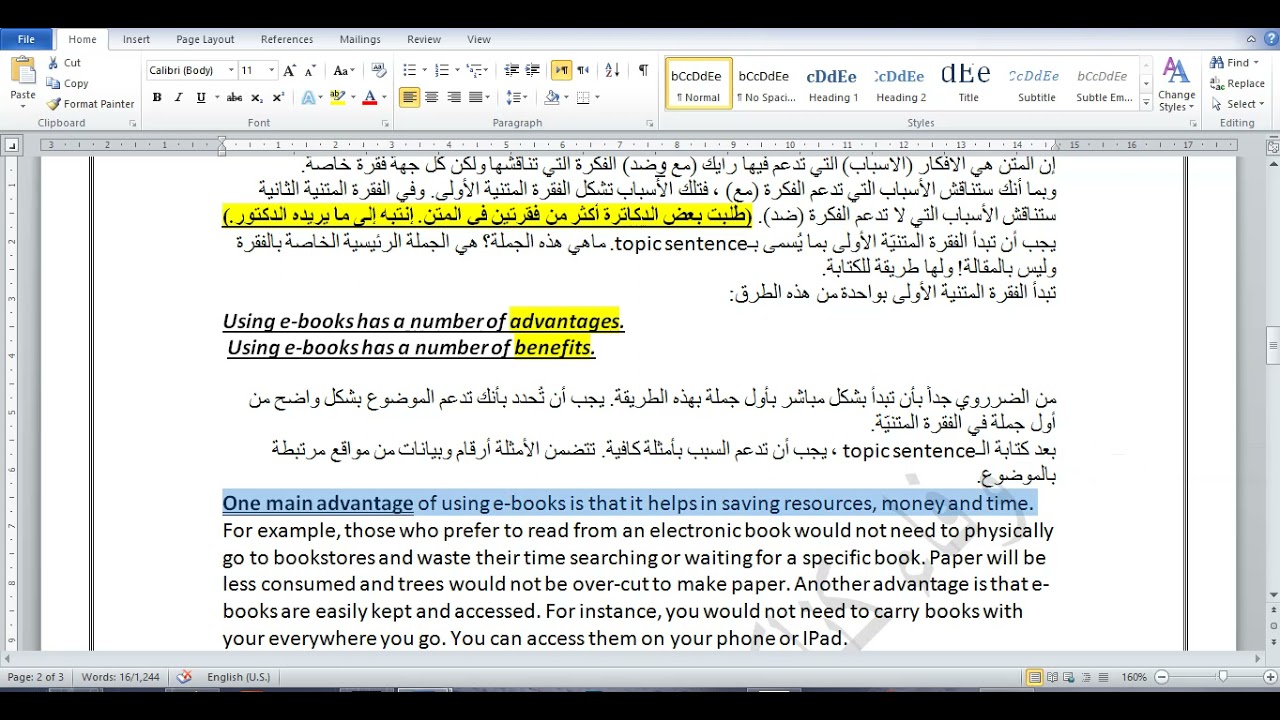The image size is (1280, 720).
Task: Apply the Title style
Action: 968,84
